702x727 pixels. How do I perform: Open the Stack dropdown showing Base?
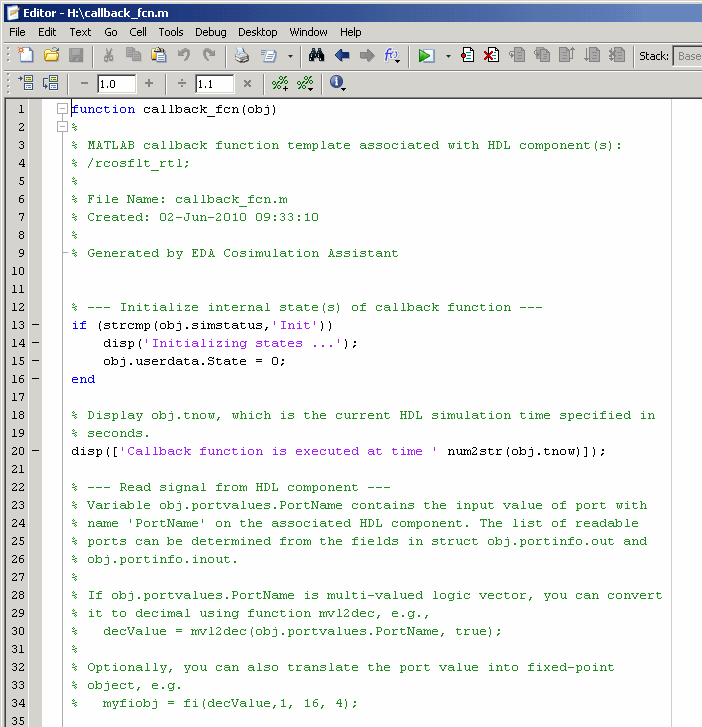688,56
